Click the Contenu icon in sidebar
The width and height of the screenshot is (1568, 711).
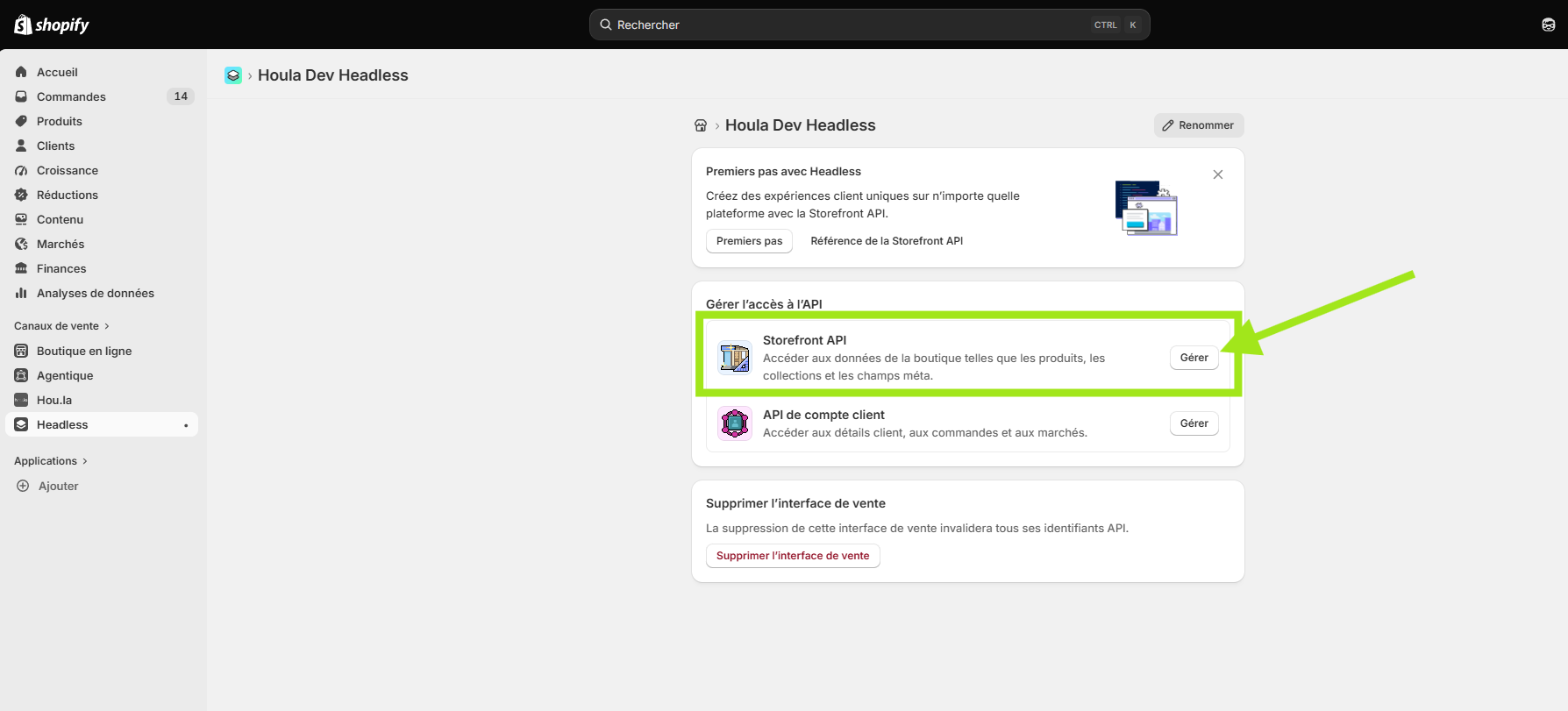click(x=21, y=219)
